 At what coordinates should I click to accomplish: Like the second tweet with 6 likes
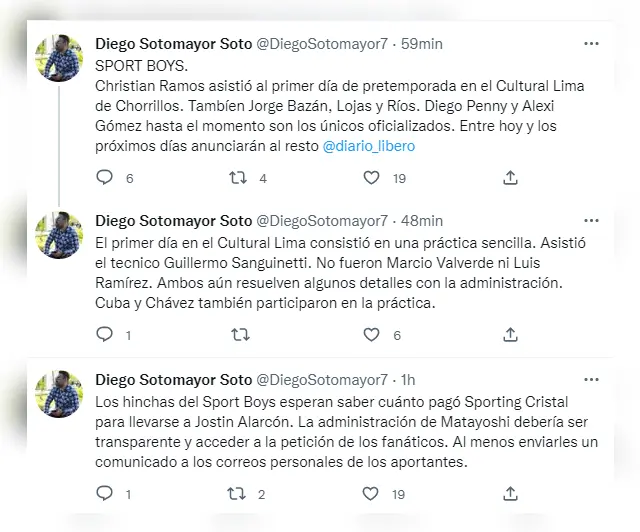(x=372, y=334)
